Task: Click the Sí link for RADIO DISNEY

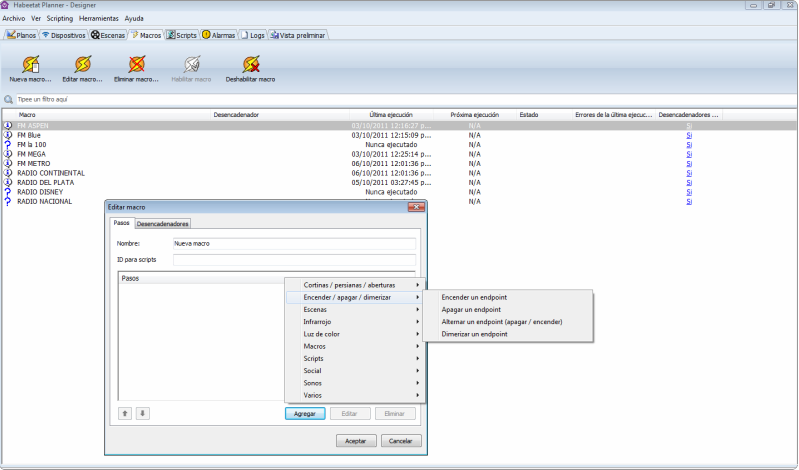Action: pyautogui.click(x=689, y=192)
